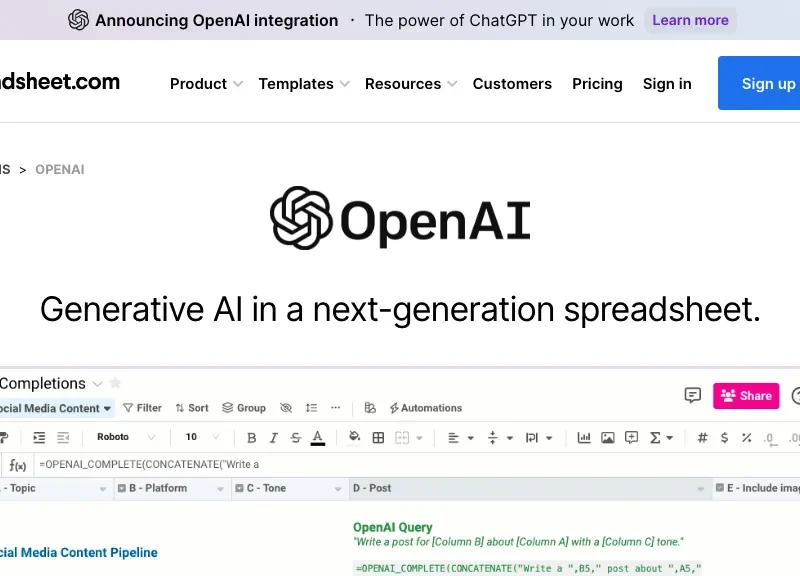Click the add comment toolbar icon
Screen dimensions: 800x576
[x=632, y=437]
